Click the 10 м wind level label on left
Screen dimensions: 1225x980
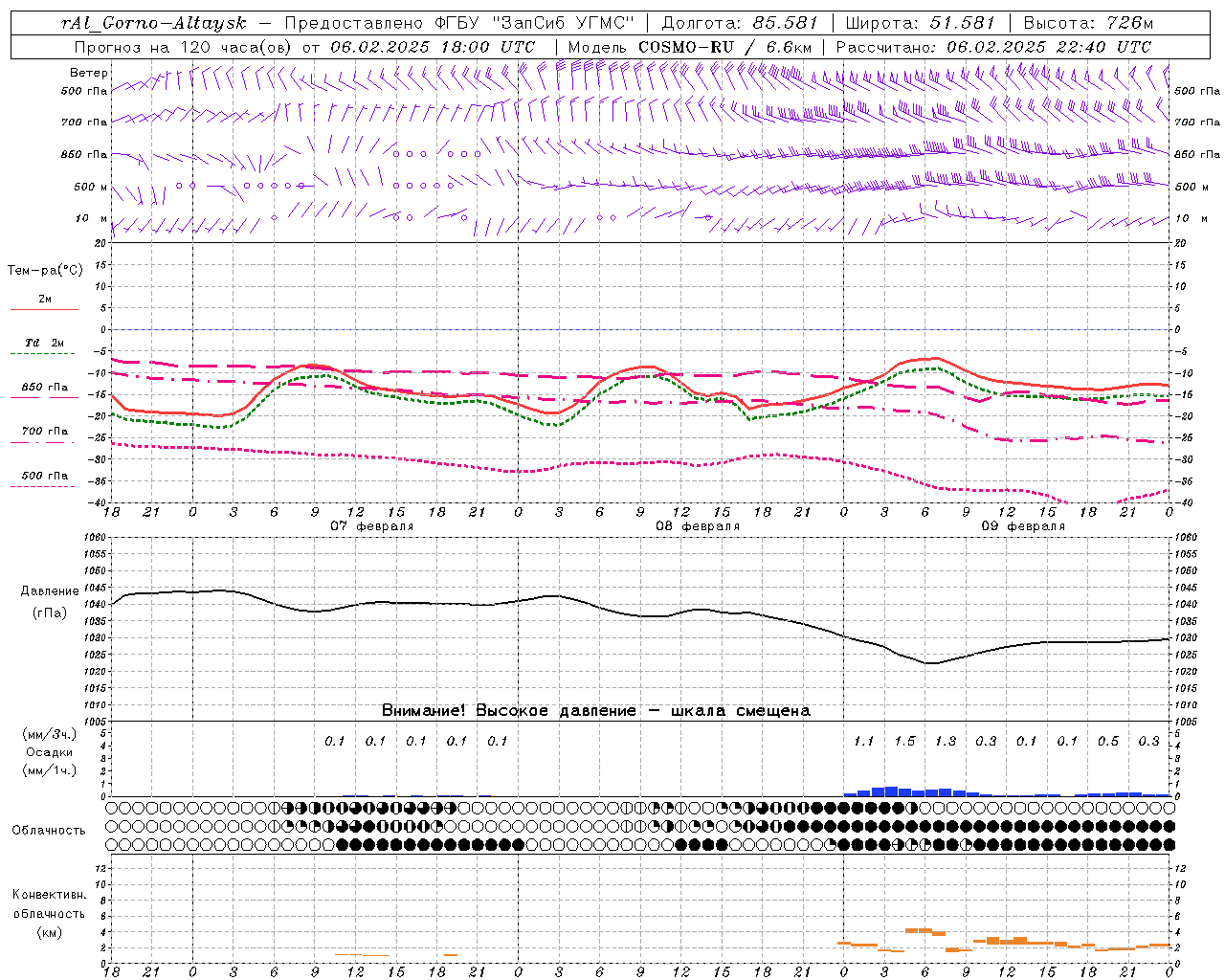click(x=92, y=219)
